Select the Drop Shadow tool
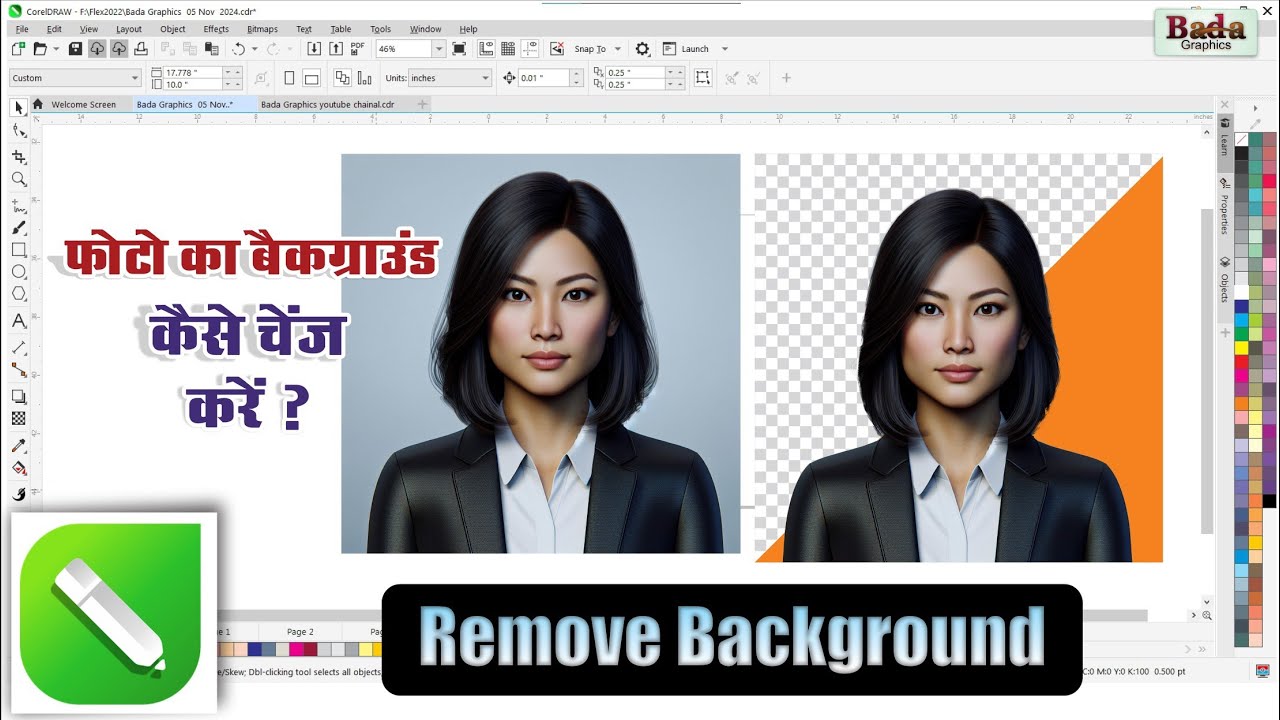 19,396
